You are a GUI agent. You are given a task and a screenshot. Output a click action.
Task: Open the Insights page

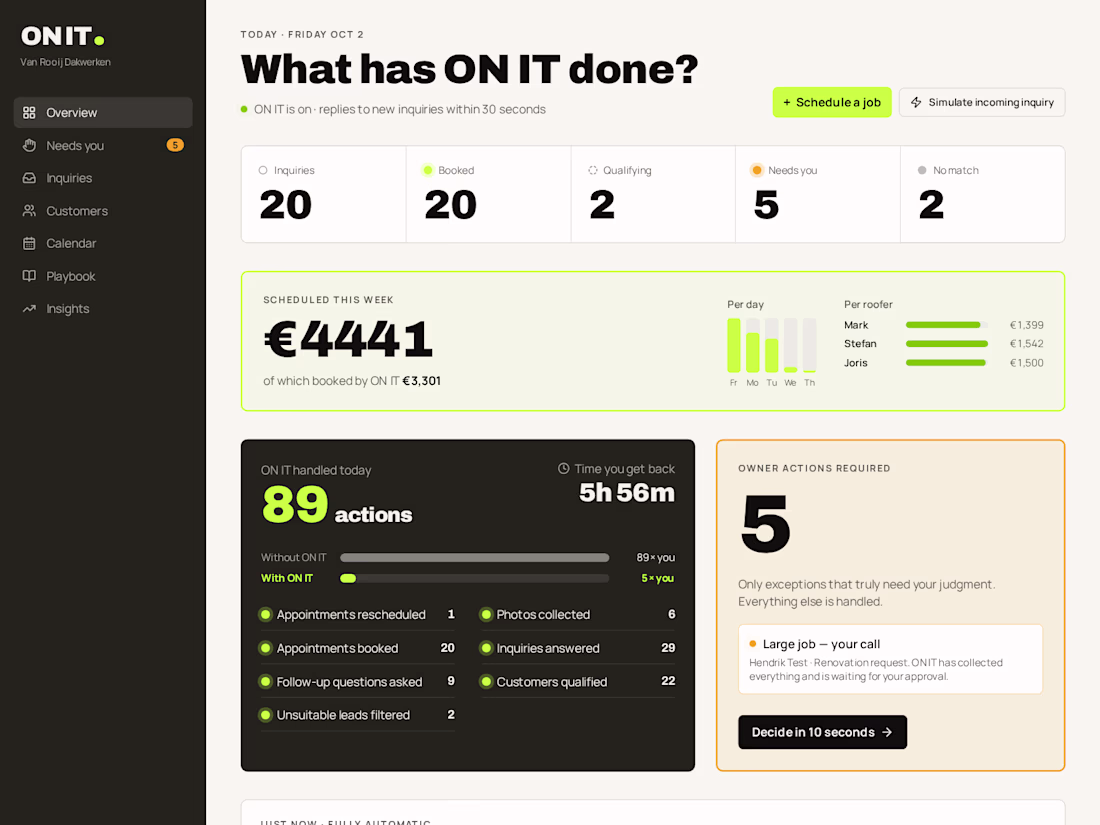click(103, 309)
